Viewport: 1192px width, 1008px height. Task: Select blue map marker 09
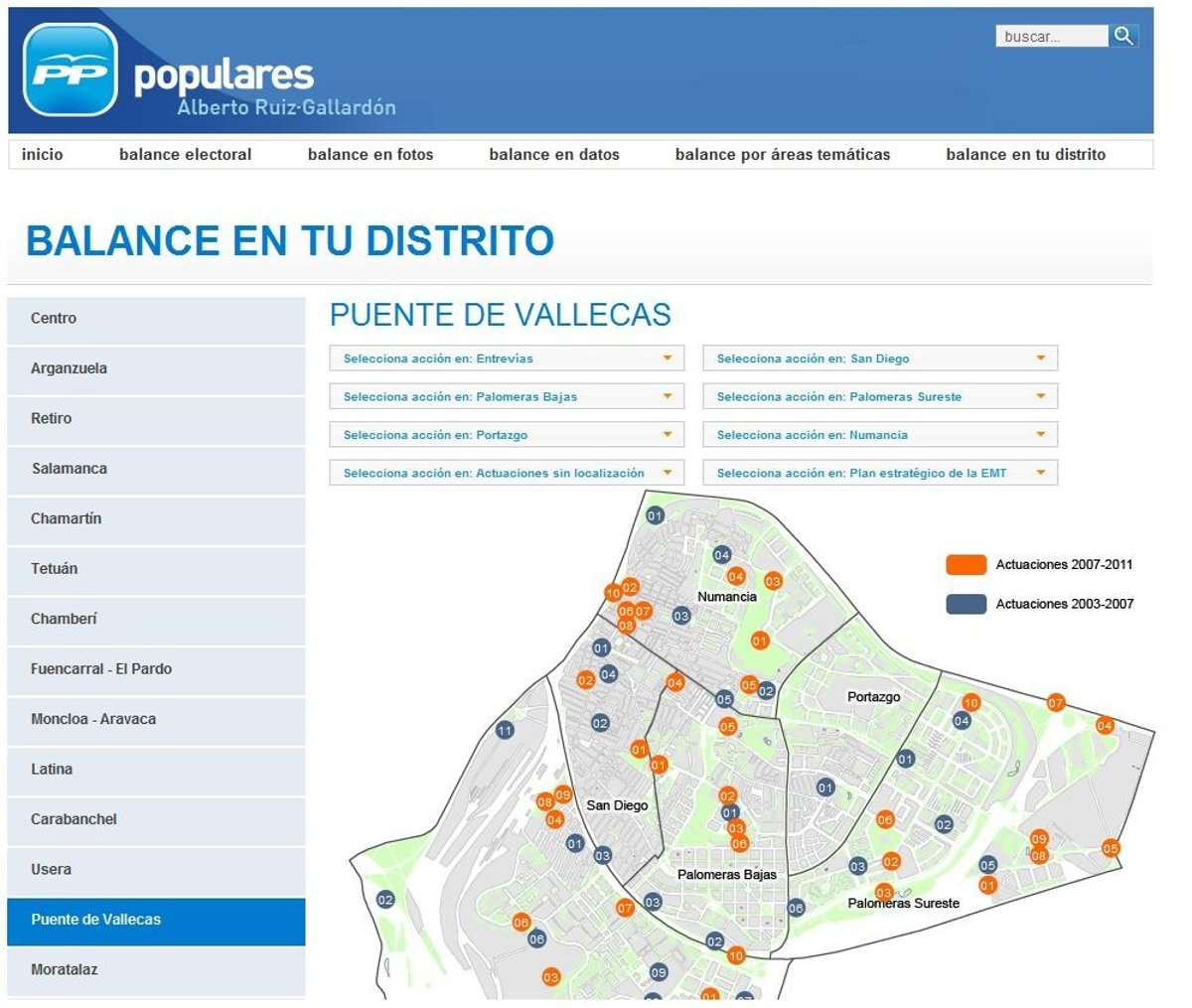point(659,972)
